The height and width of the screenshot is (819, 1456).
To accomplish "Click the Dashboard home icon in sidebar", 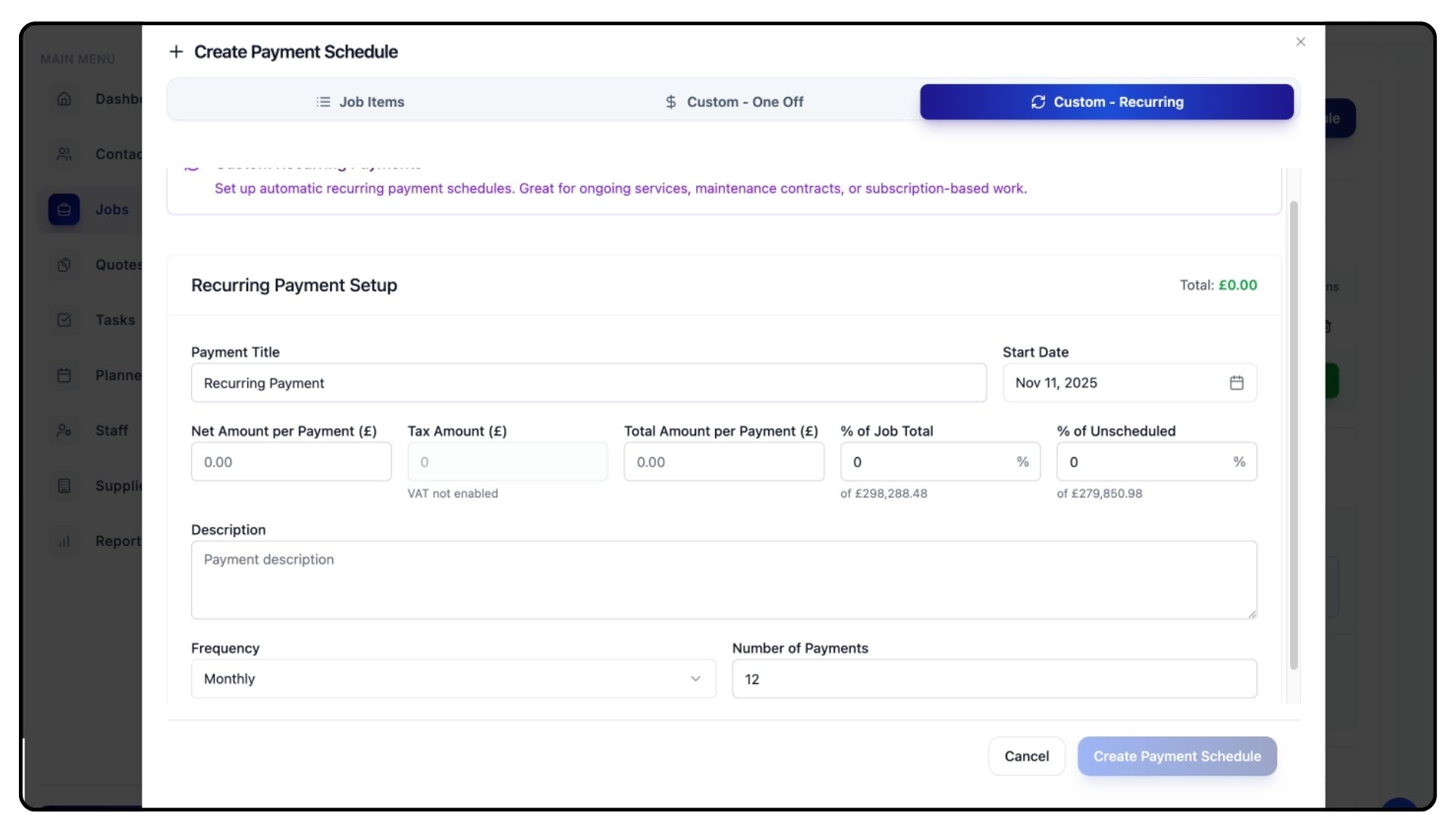I will pos(64,99).
